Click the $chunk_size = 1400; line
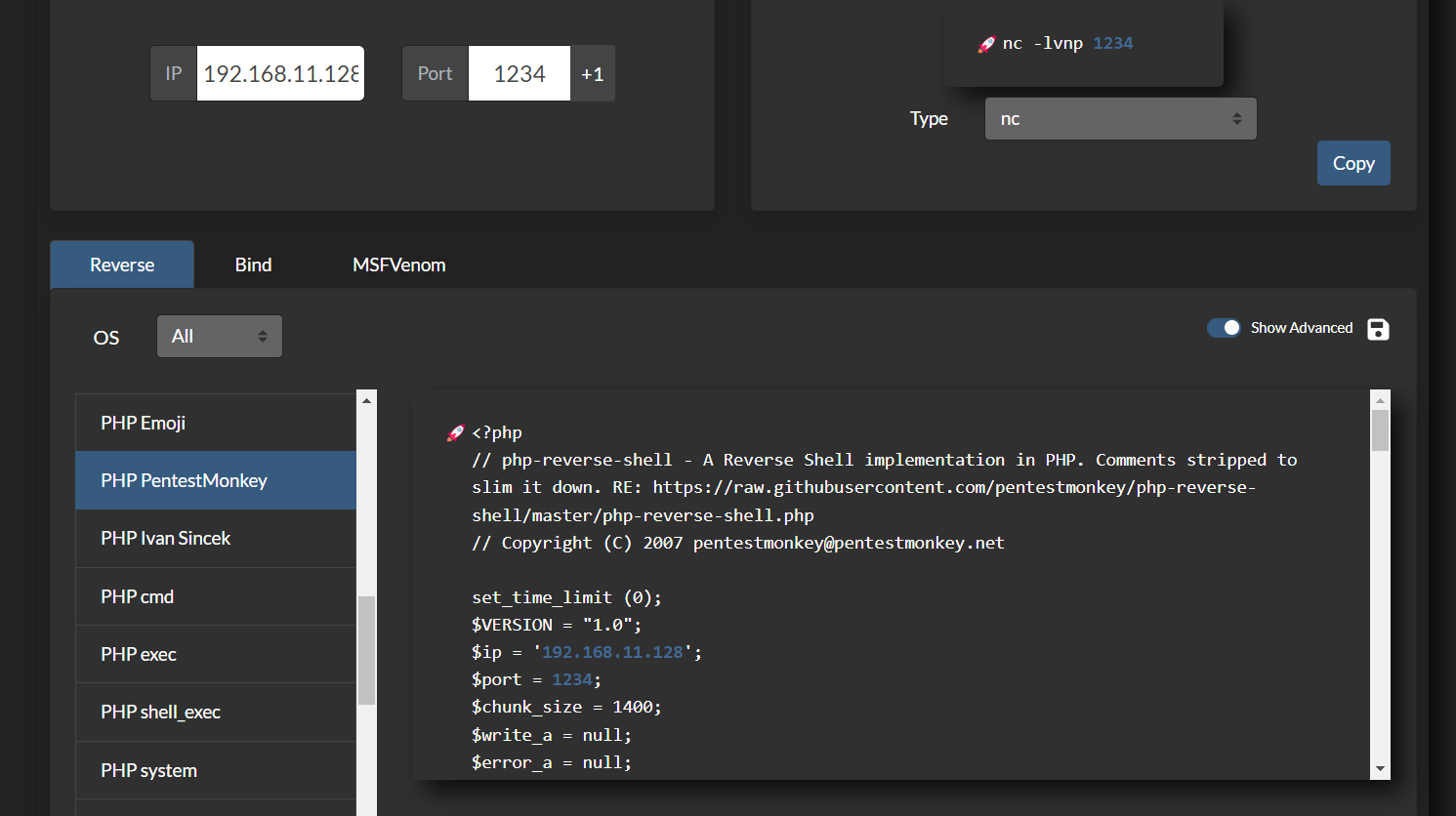This screenshot has width=1456, height=816. click(x=566, y=707)
